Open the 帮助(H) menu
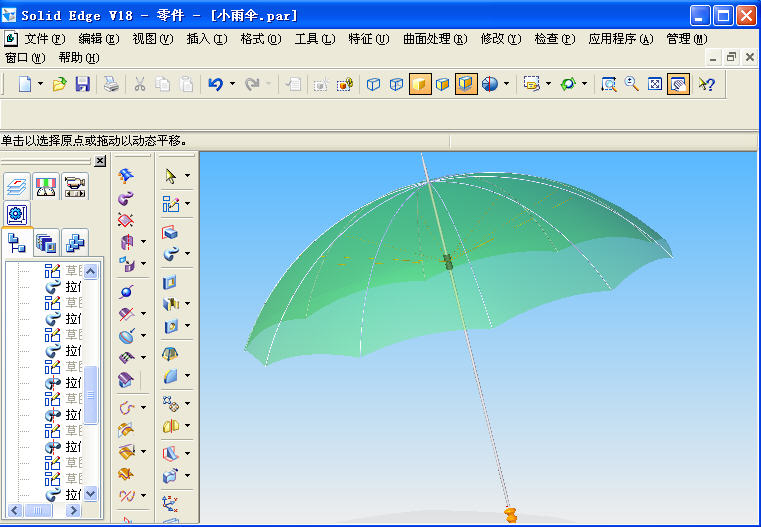 79,58
